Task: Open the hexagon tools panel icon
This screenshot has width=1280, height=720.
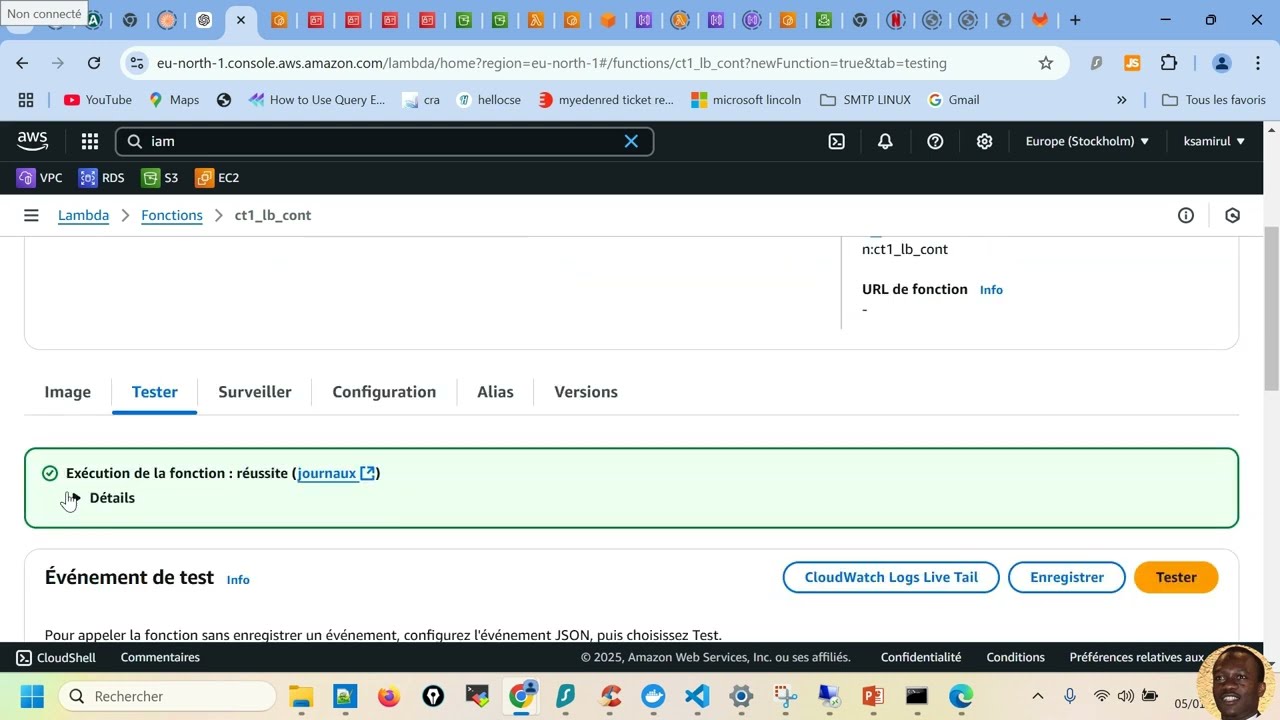Action: click(x=1232, y=215)
